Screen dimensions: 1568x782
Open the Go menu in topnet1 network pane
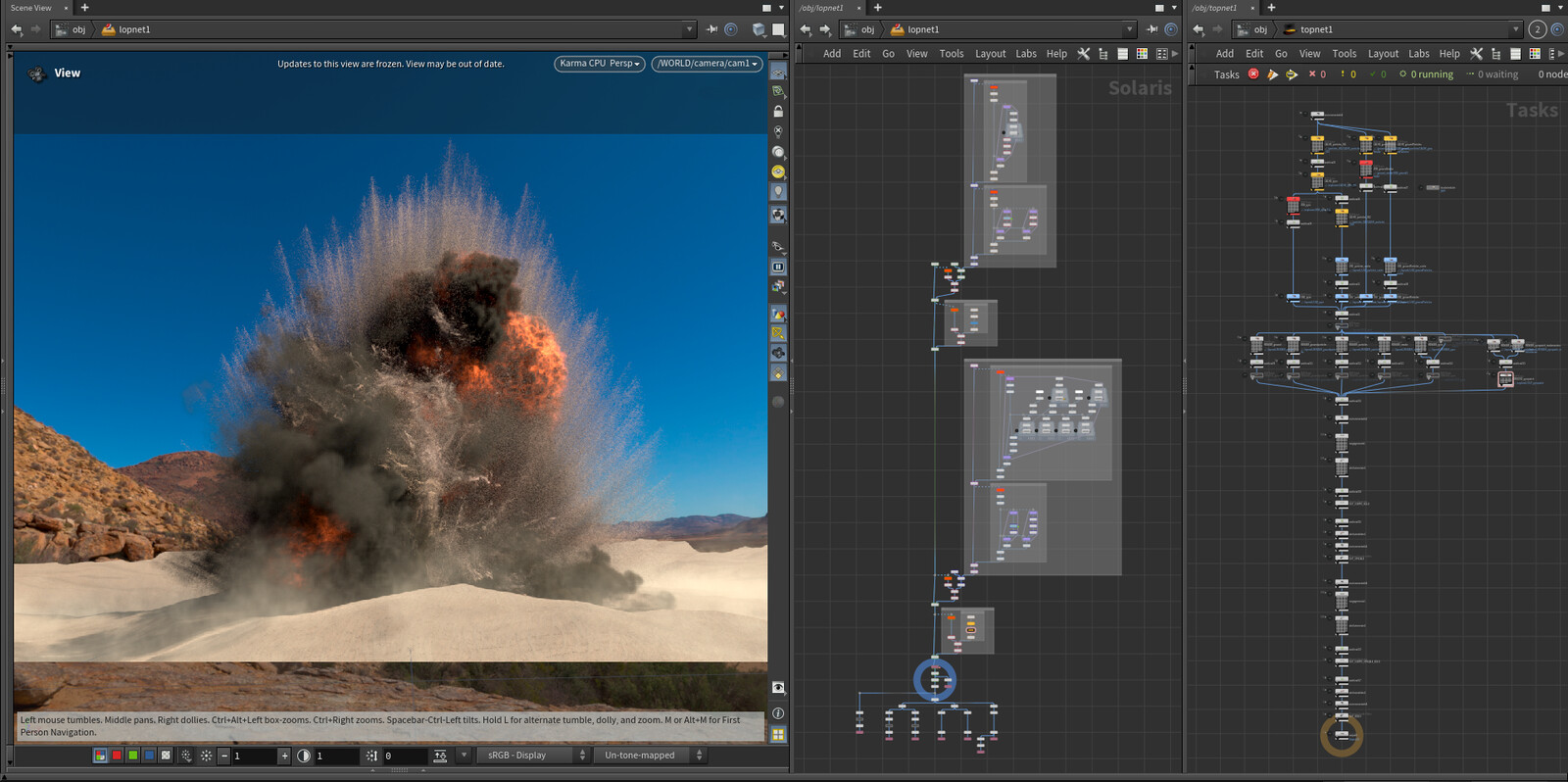pos(1281,54)
